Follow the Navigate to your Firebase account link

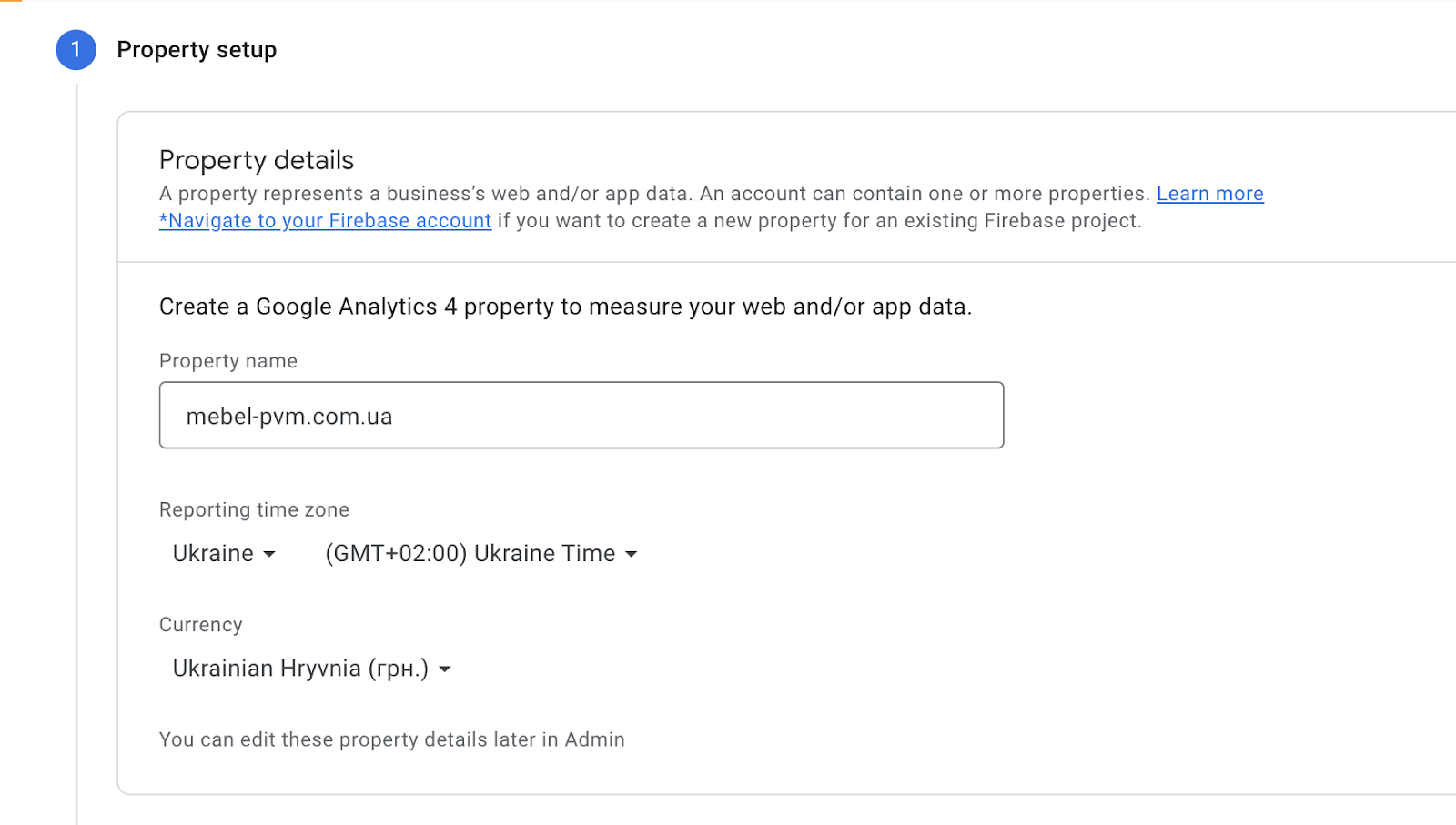pos(326,221)
